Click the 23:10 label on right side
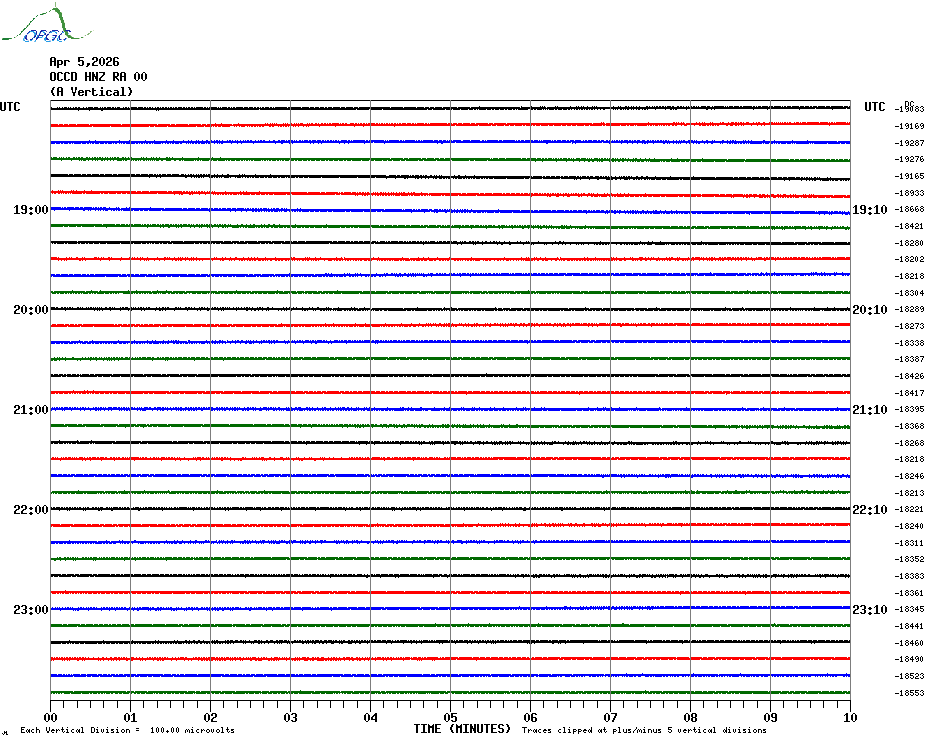The image size is (930, 744). click(x=870, y=610)
